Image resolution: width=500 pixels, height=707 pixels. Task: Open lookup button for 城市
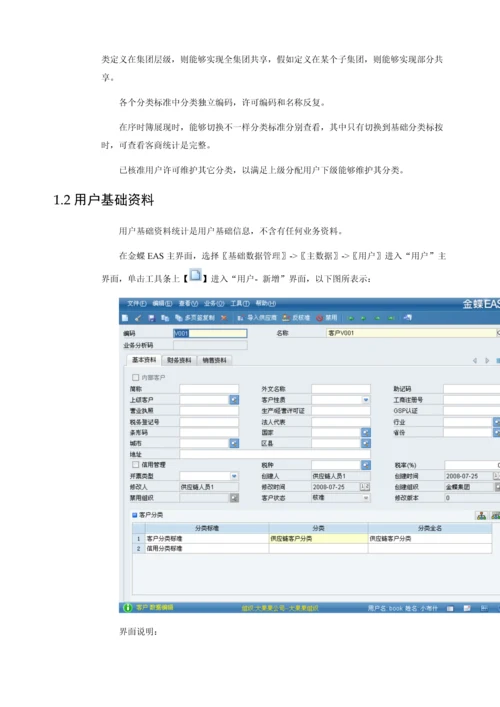234,444
